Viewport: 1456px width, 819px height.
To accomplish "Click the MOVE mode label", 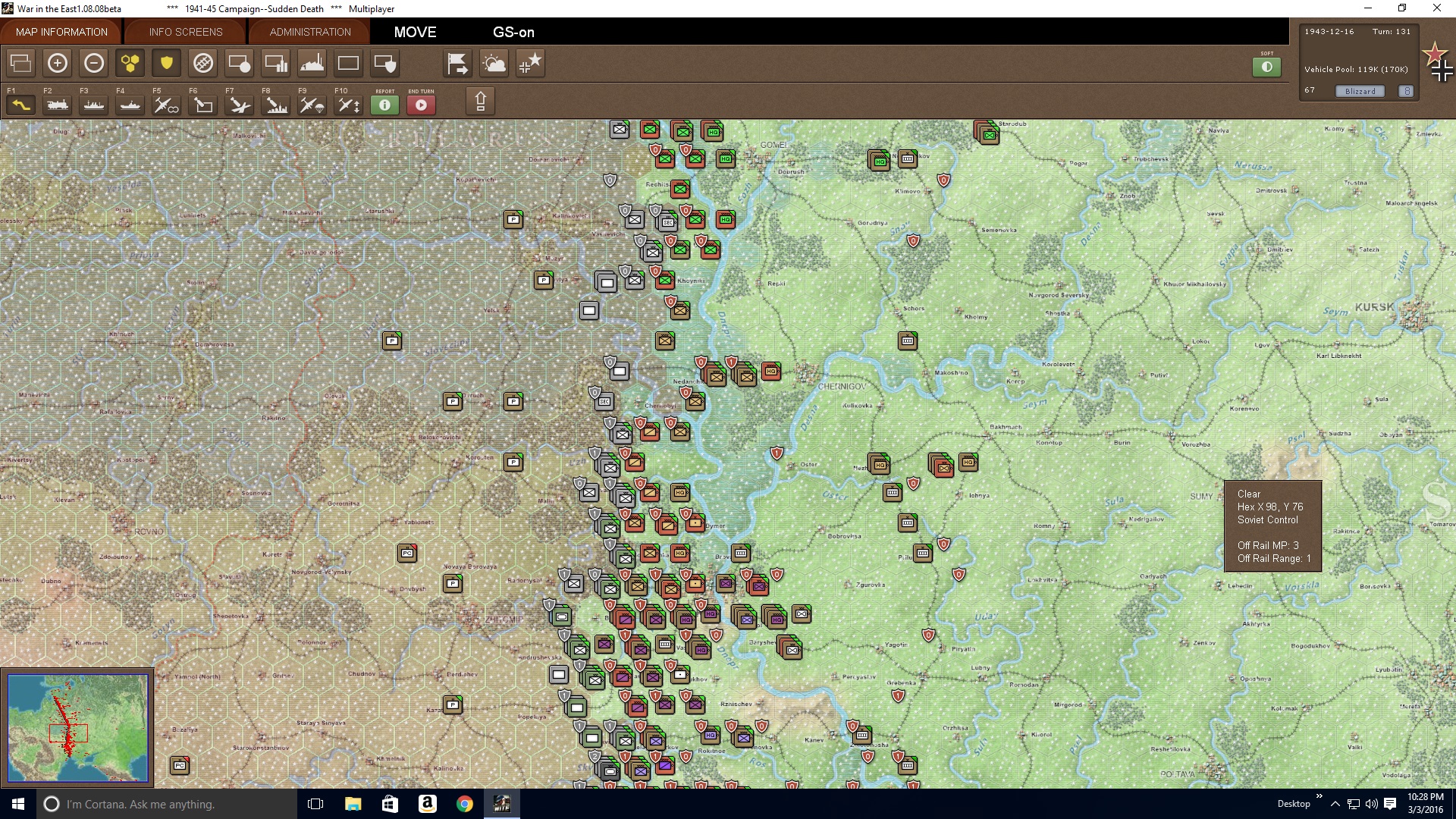I will click(x=414, y=33).
